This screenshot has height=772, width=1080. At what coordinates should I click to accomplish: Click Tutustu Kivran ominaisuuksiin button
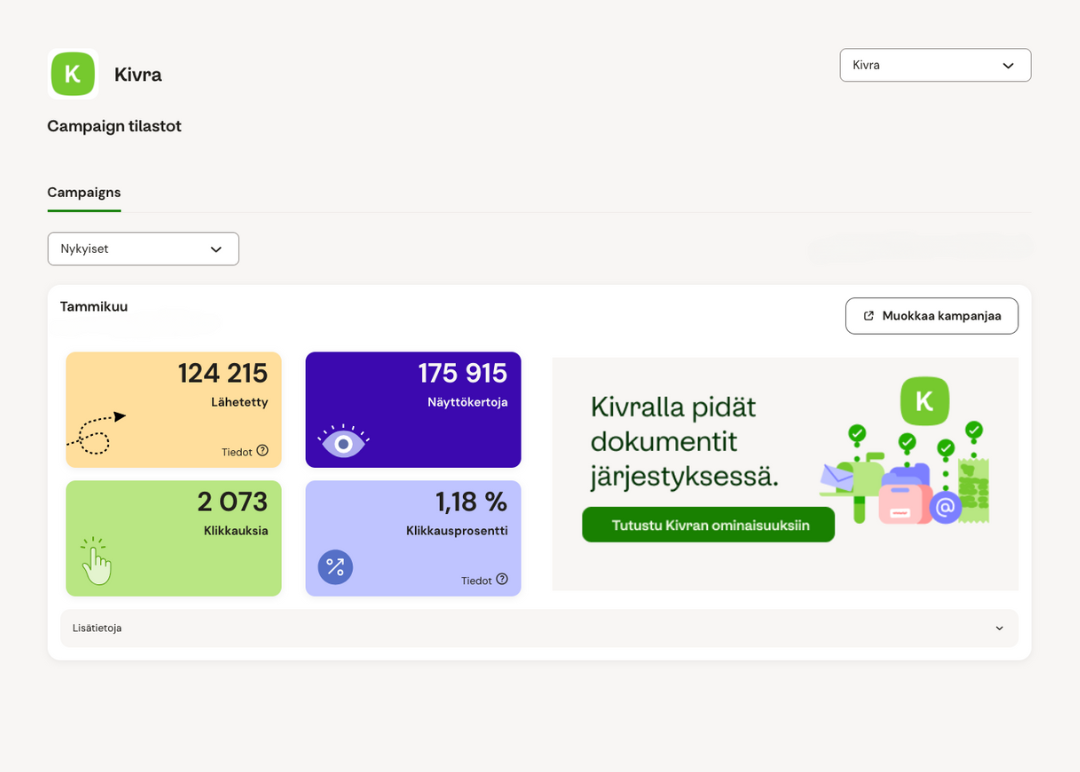[x=708, y=525]
